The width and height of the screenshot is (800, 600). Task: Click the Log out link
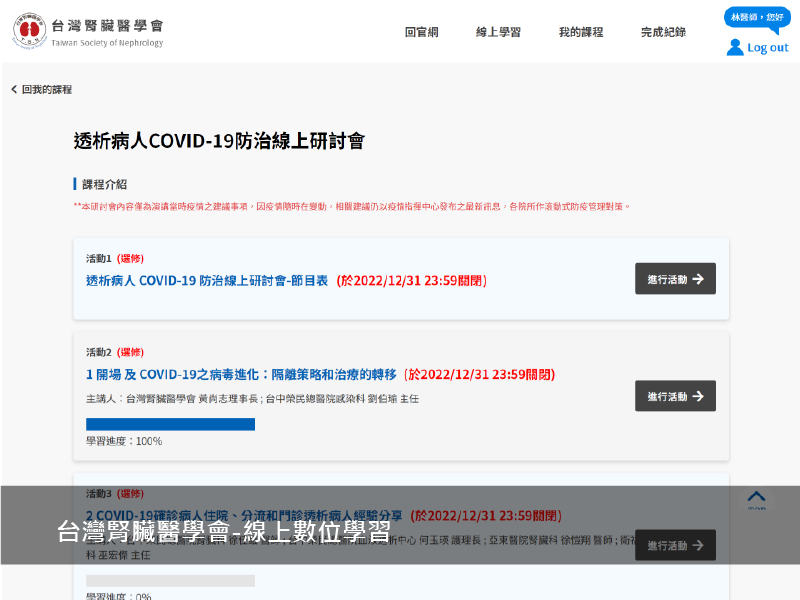click(x=768, y=48)
